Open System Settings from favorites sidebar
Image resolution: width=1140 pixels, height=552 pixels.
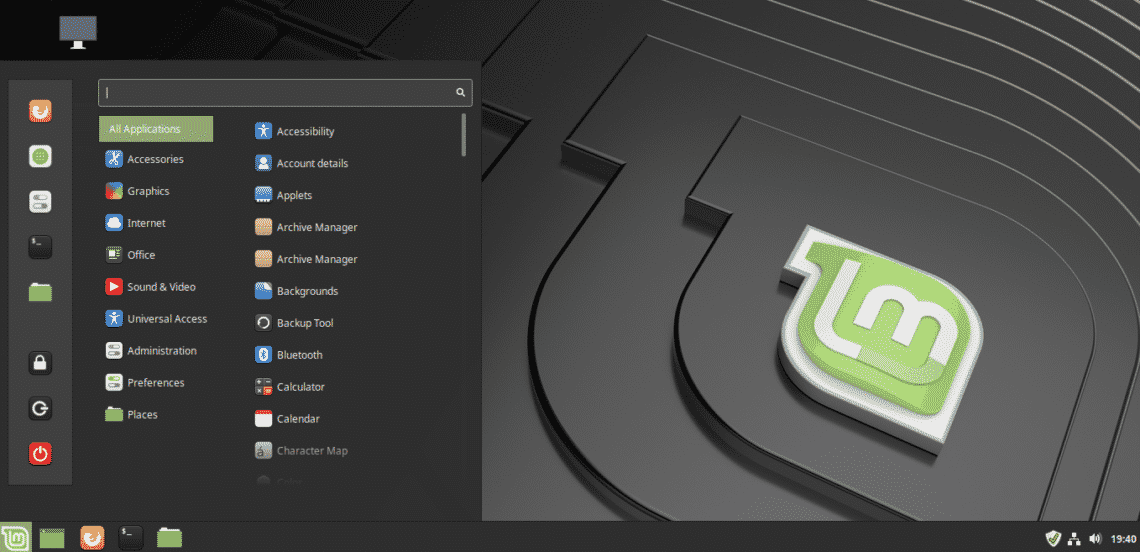tap(40, 202)
